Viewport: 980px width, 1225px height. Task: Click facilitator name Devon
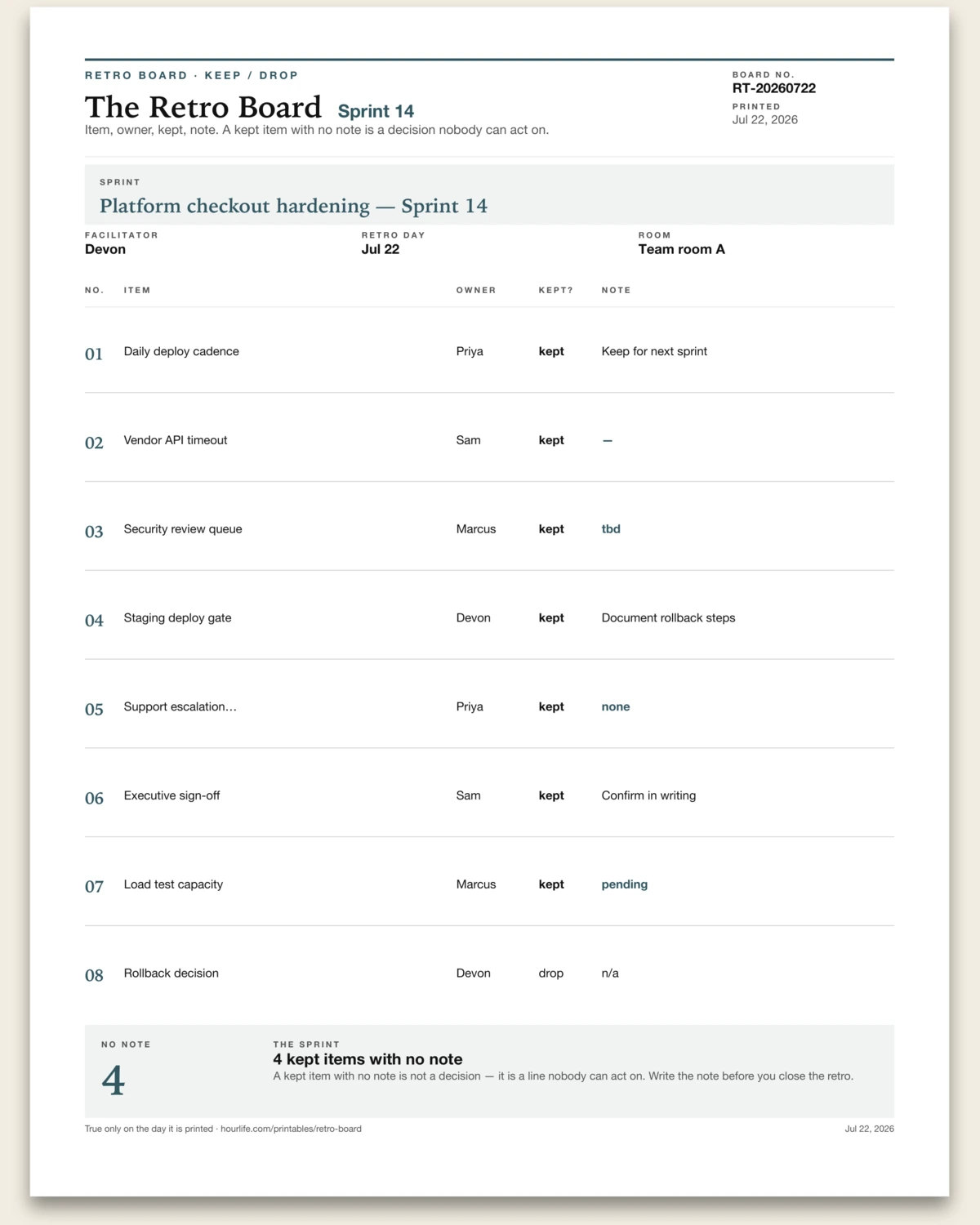pos(105,249)
